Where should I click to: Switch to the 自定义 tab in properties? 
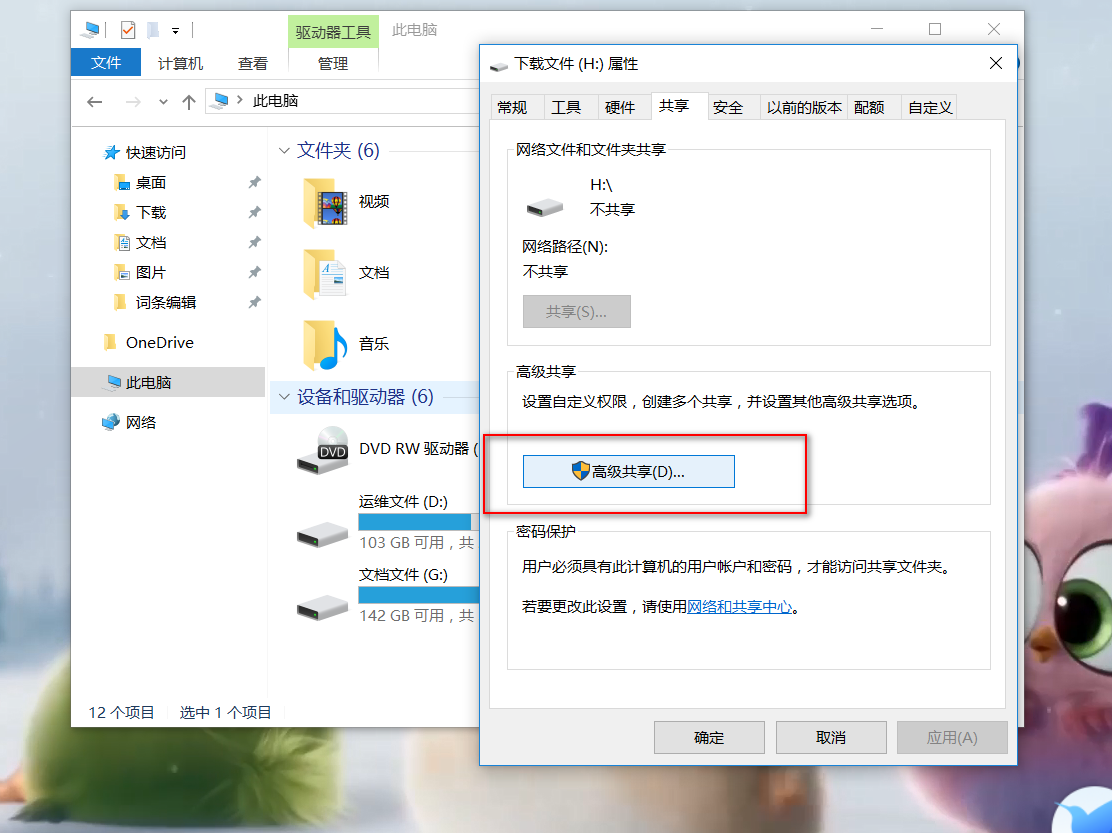(930, 107)
